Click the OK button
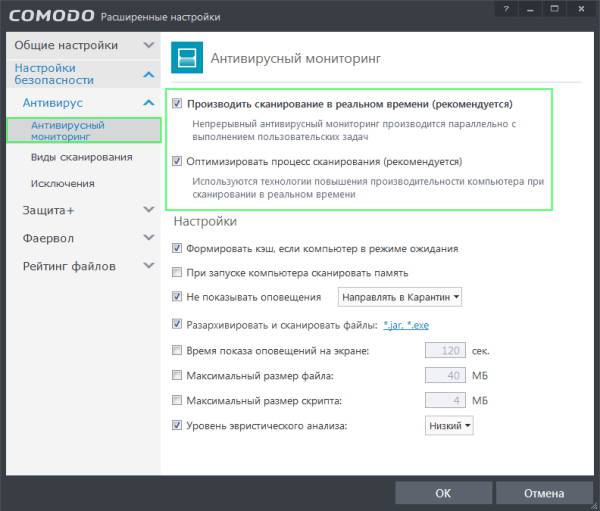 pos(443,493)
